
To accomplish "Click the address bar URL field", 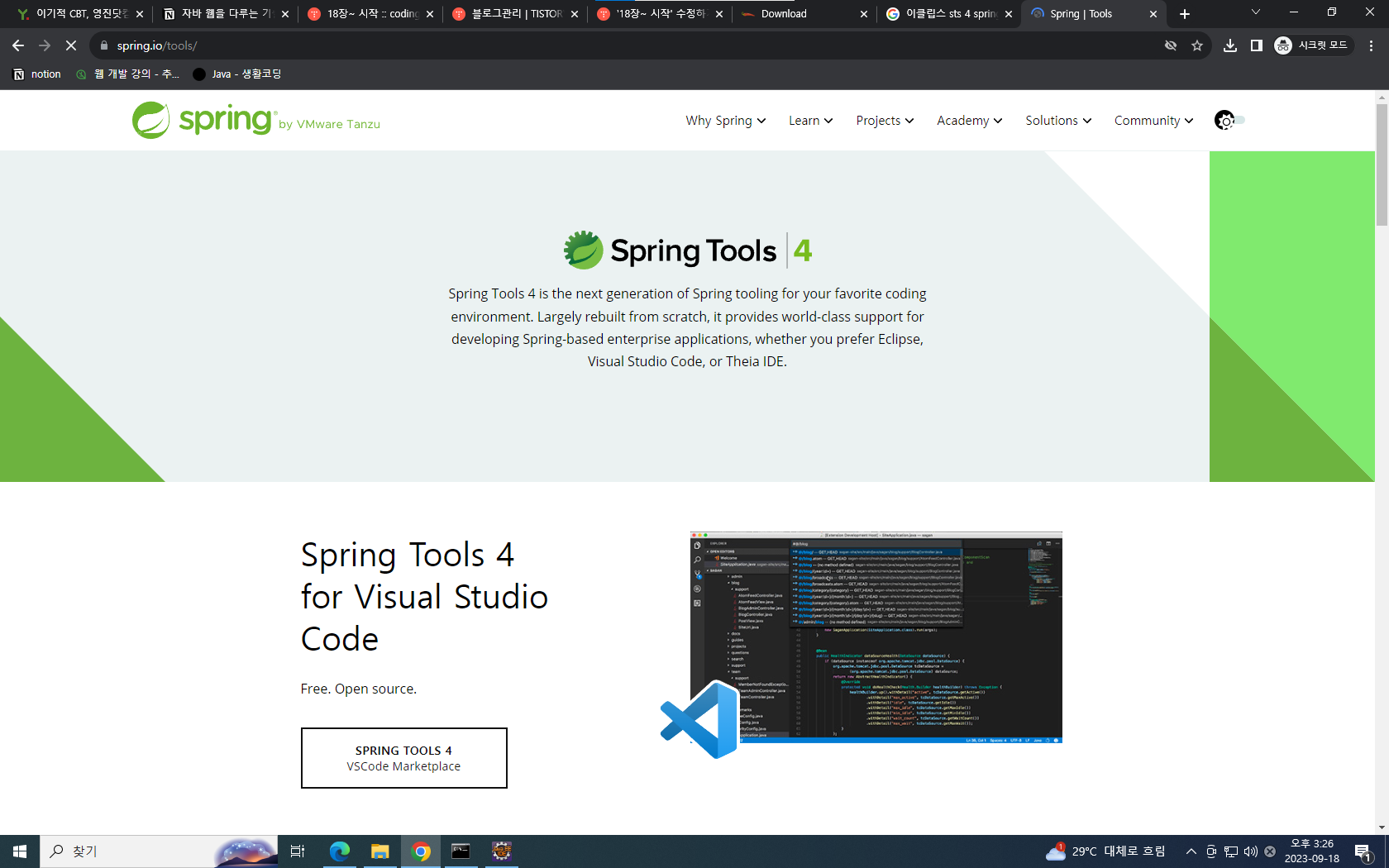I will tap(628, 45).
